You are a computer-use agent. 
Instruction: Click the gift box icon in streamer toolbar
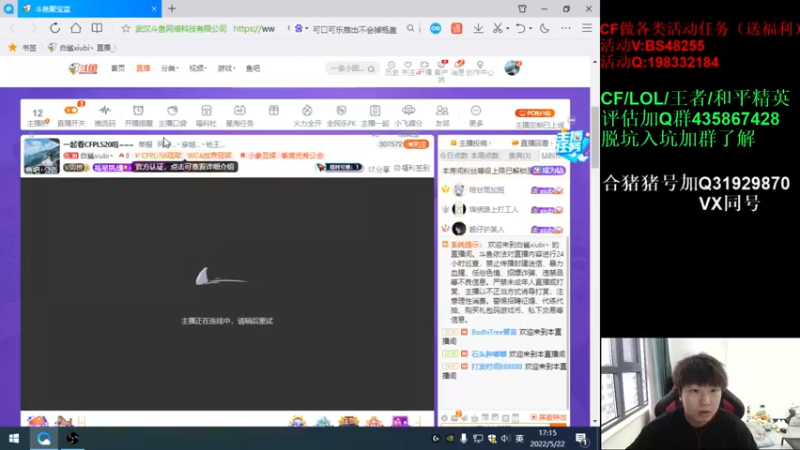[274, 111]
